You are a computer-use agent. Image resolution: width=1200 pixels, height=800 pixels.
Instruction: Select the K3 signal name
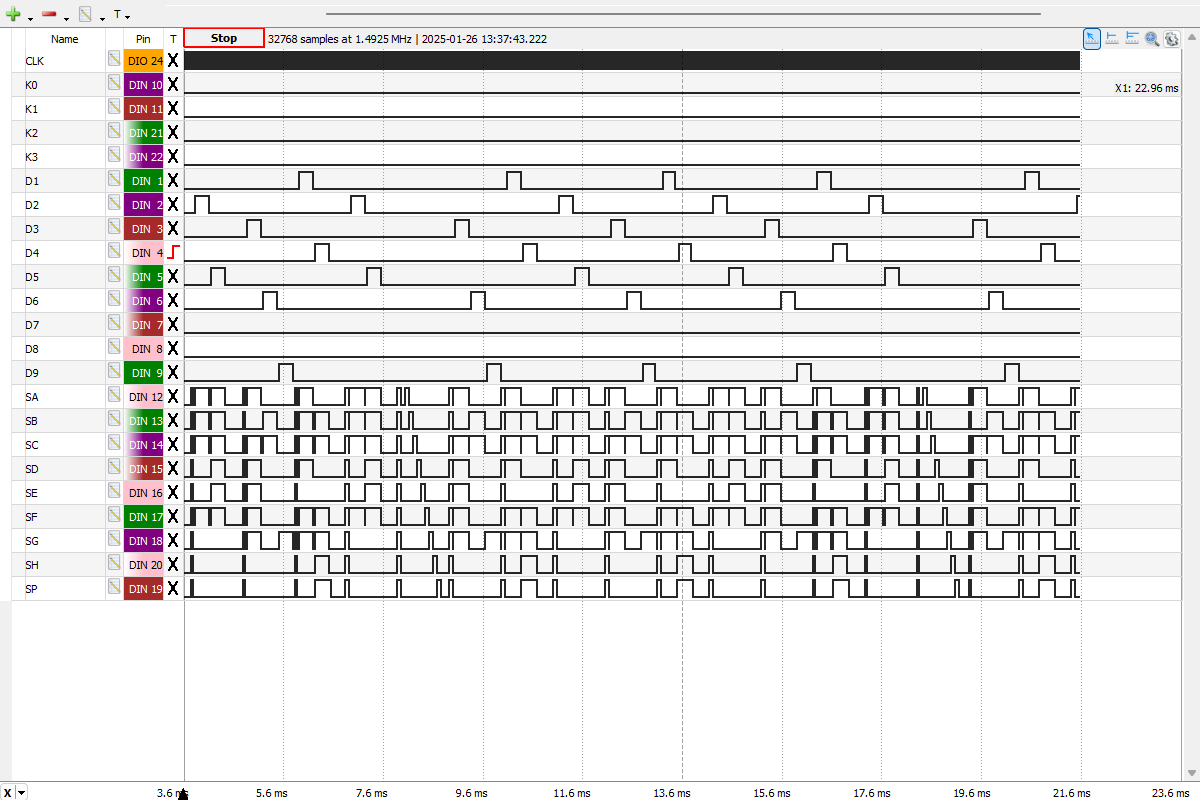click(x=32, y=157)
